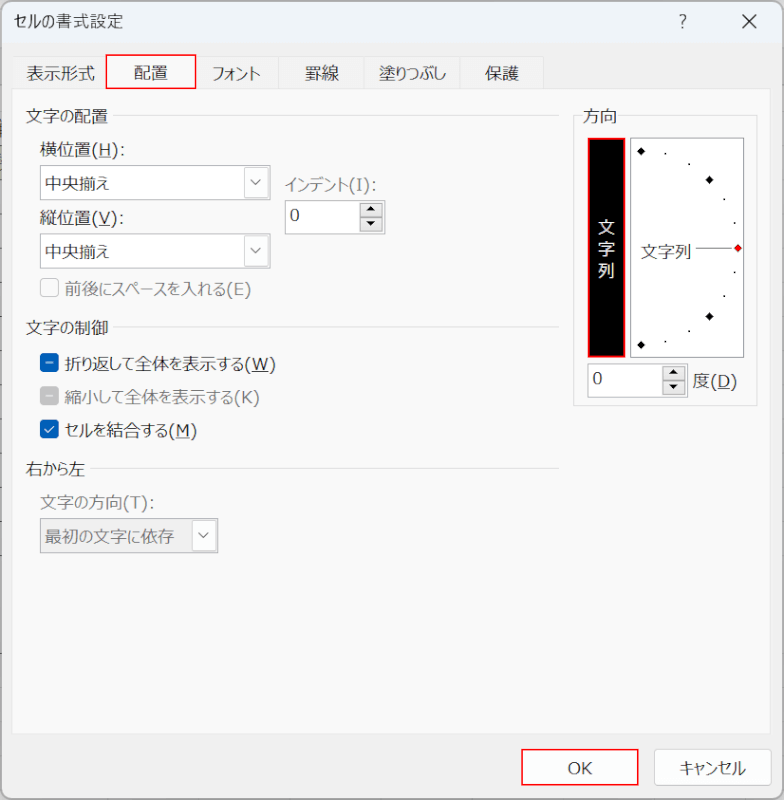Uncheck セルを結合する checkbox
This screenshot has height=800, width=784.
(x=50, y=430)
